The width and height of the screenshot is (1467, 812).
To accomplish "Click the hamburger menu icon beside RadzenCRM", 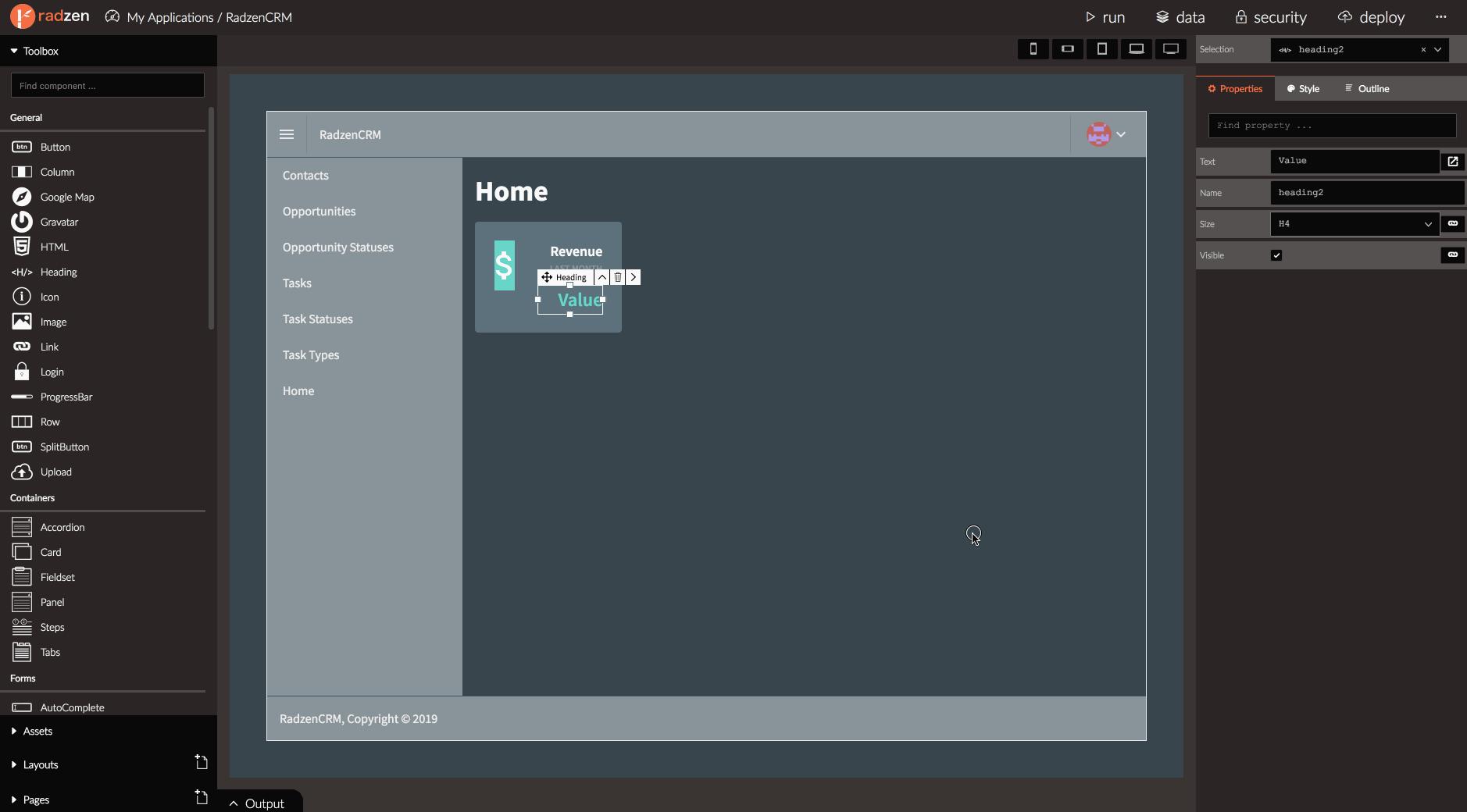I will 287,134.
